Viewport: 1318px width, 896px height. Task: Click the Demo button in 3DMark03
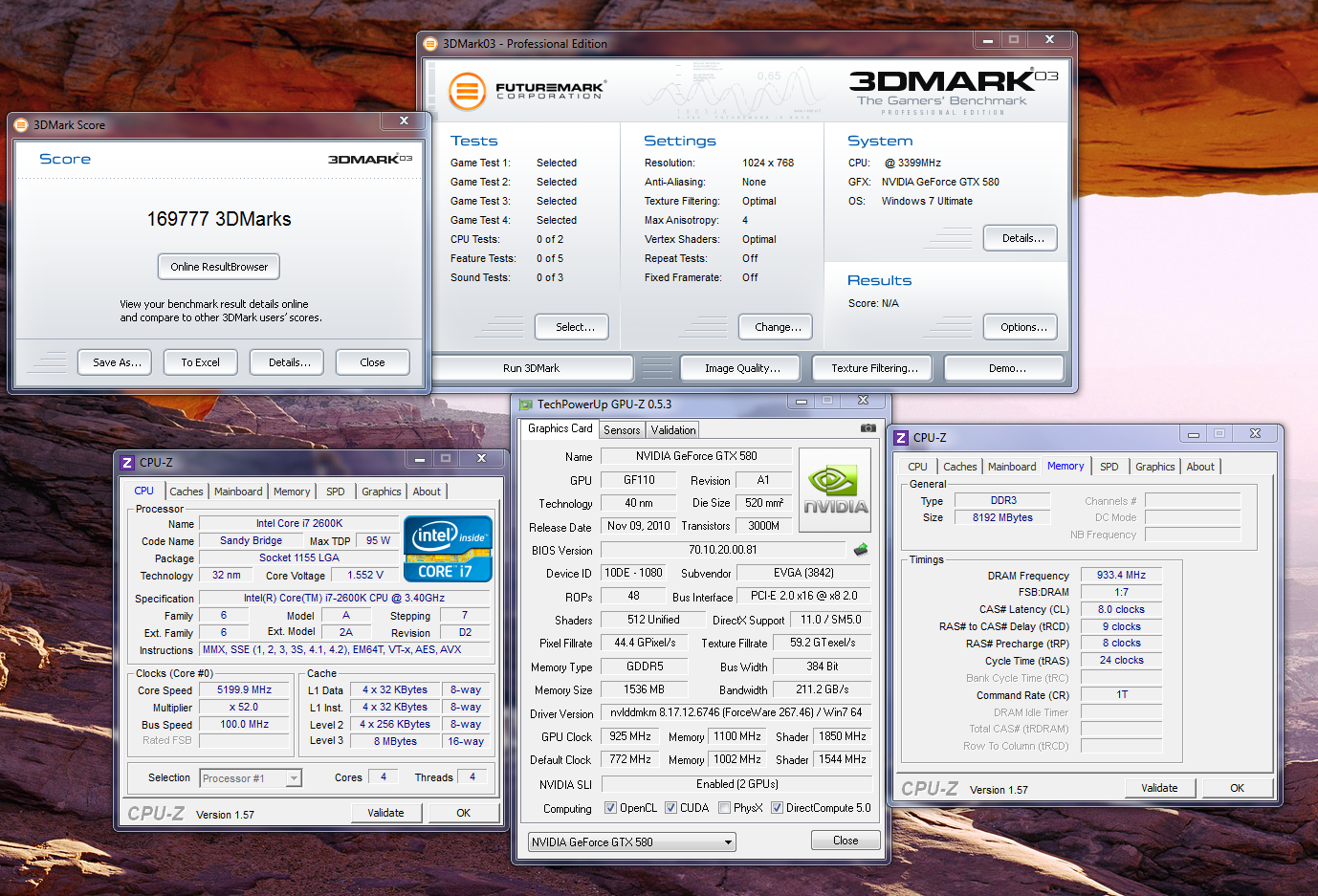1006,368
